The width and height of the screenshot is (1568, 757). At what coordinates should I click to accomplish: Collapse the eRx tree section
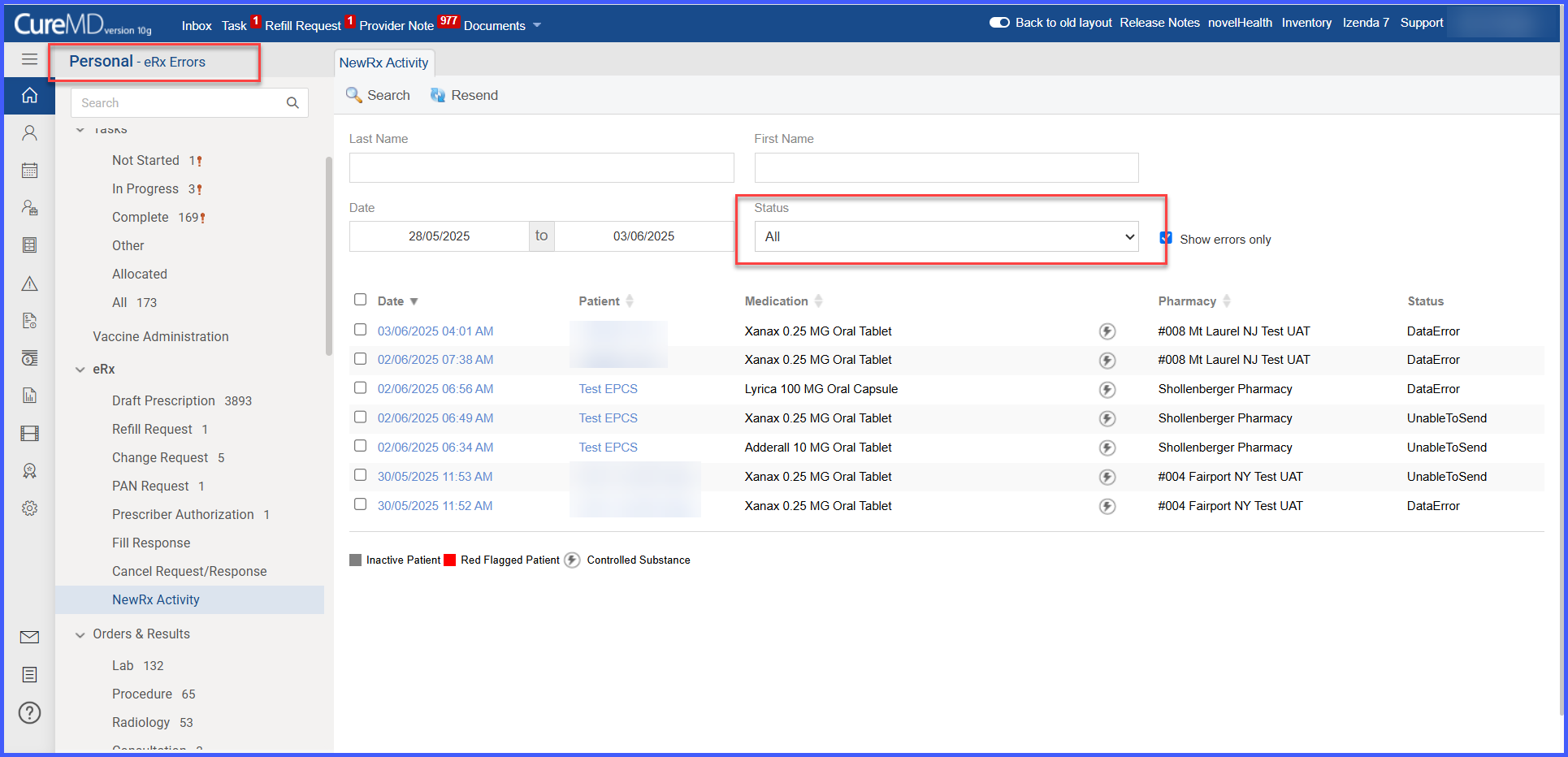click(80, 370)
